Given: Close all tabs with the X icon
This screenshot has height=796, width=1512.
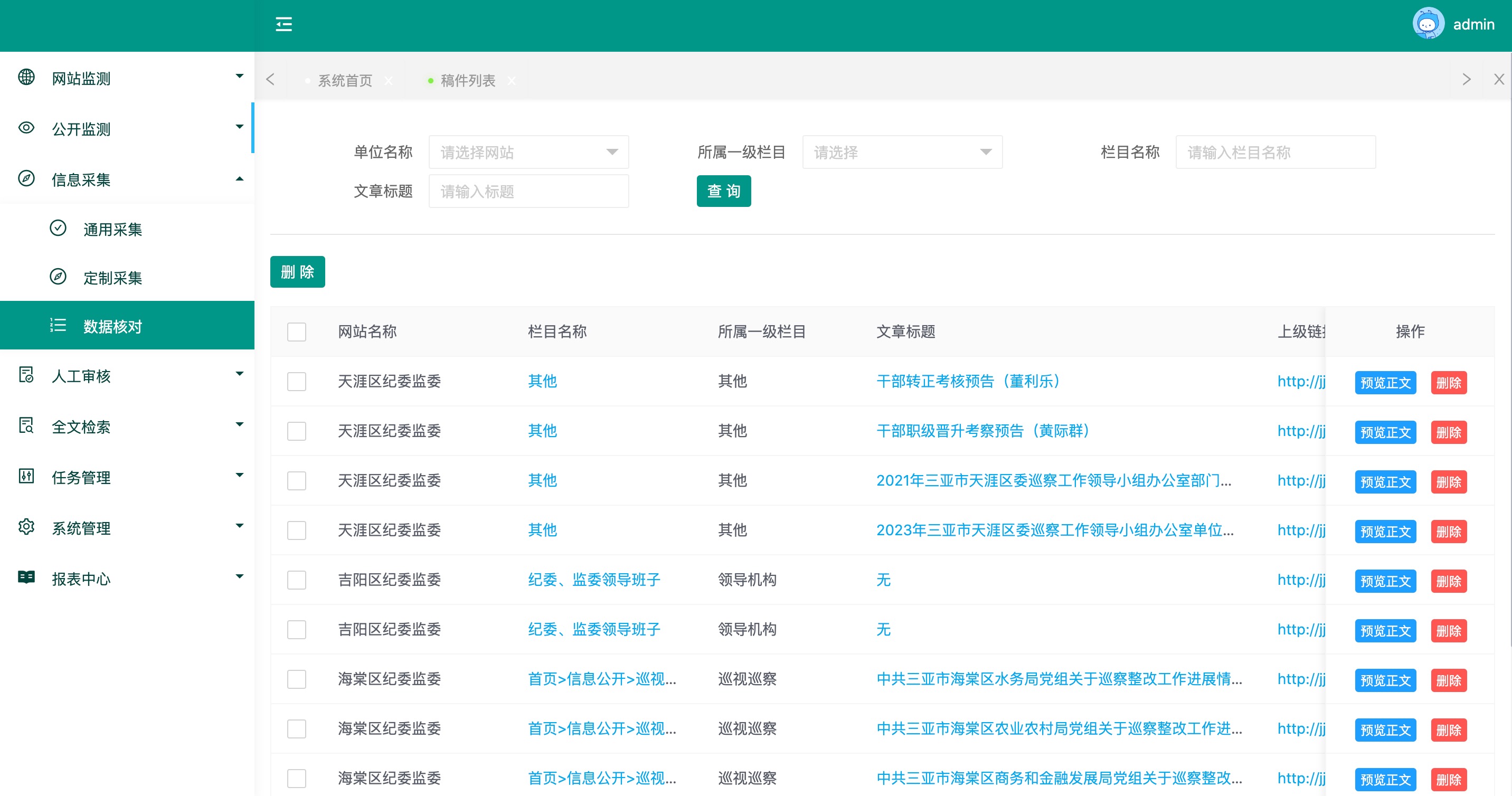Looking at the screenshot, I should click(x=1498, y=79).
